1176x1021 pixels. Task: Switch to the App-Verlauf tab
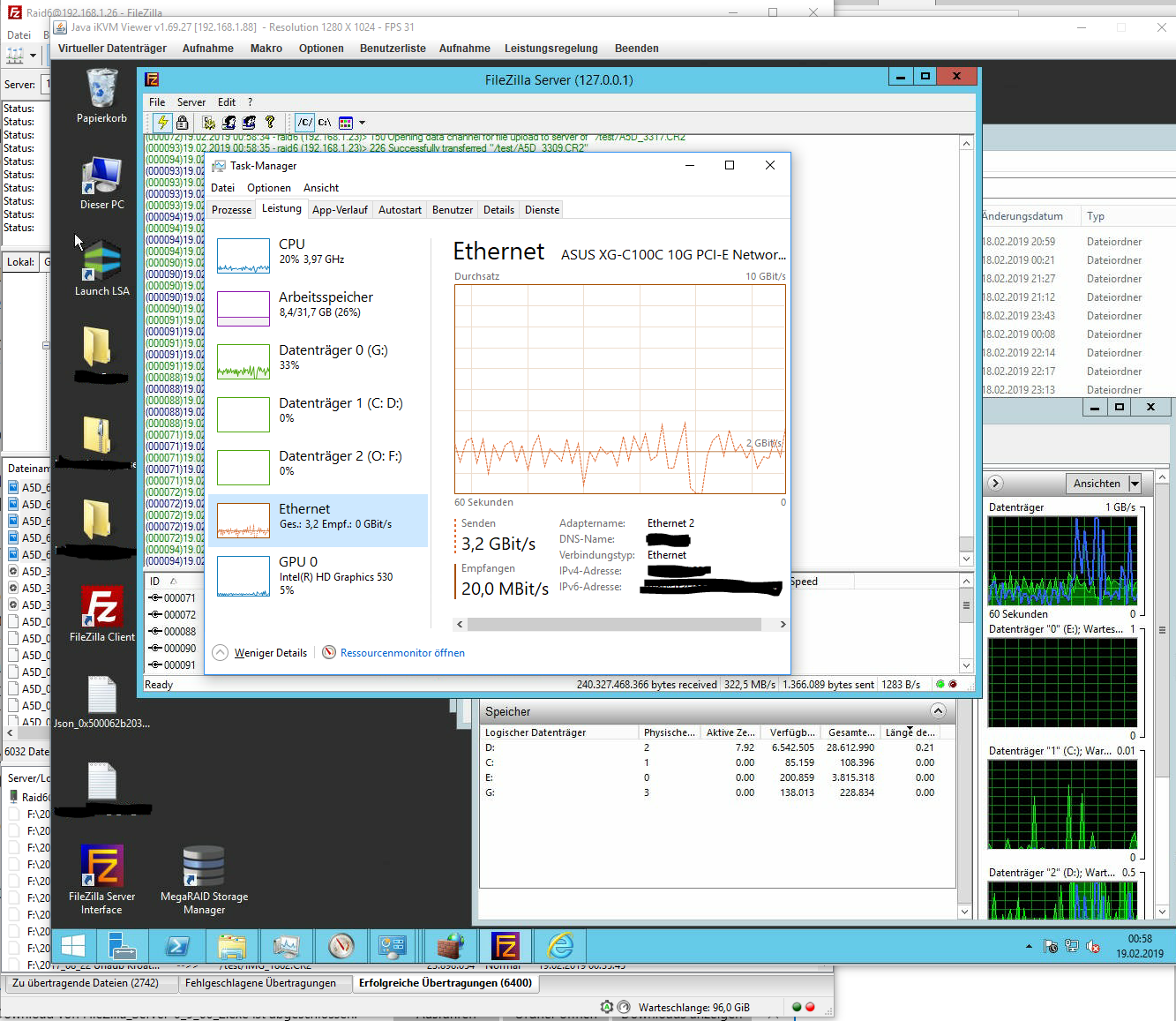pos(340,210)
